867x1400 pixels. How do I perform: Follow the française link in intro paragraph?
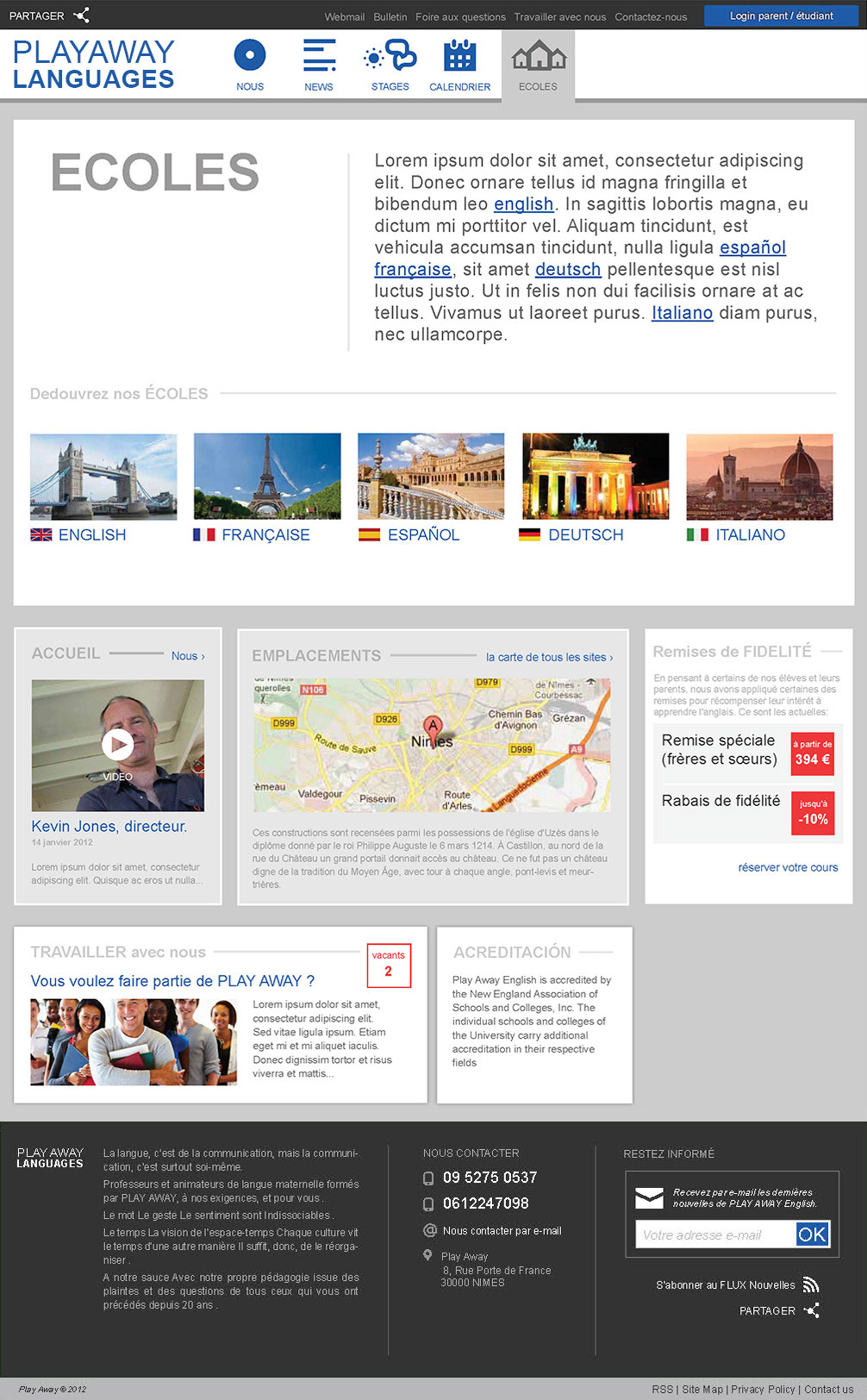(412, 269)
